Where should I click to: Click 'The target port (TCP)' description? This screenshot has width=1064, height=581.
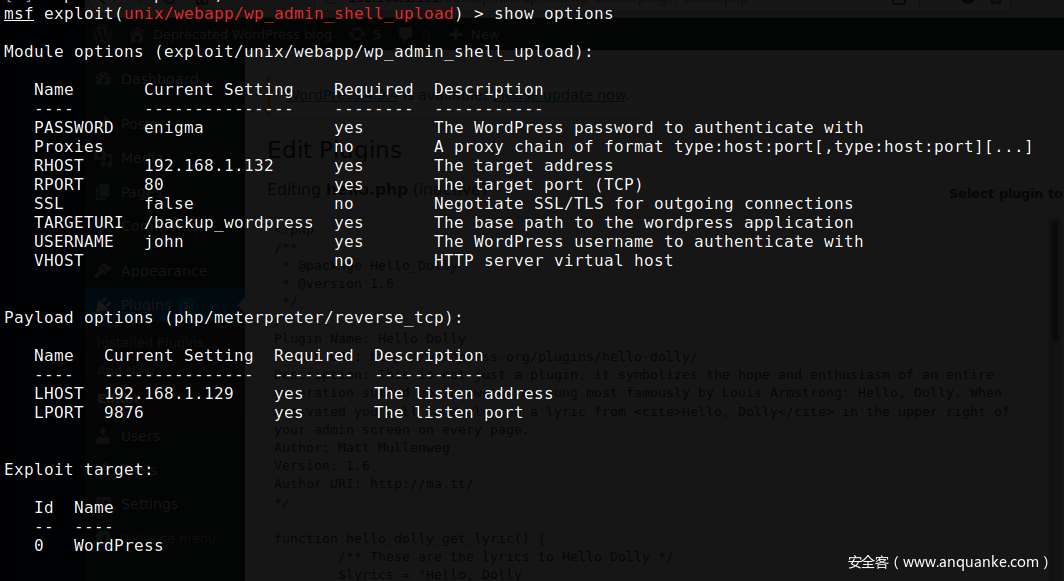coord(538,185)
